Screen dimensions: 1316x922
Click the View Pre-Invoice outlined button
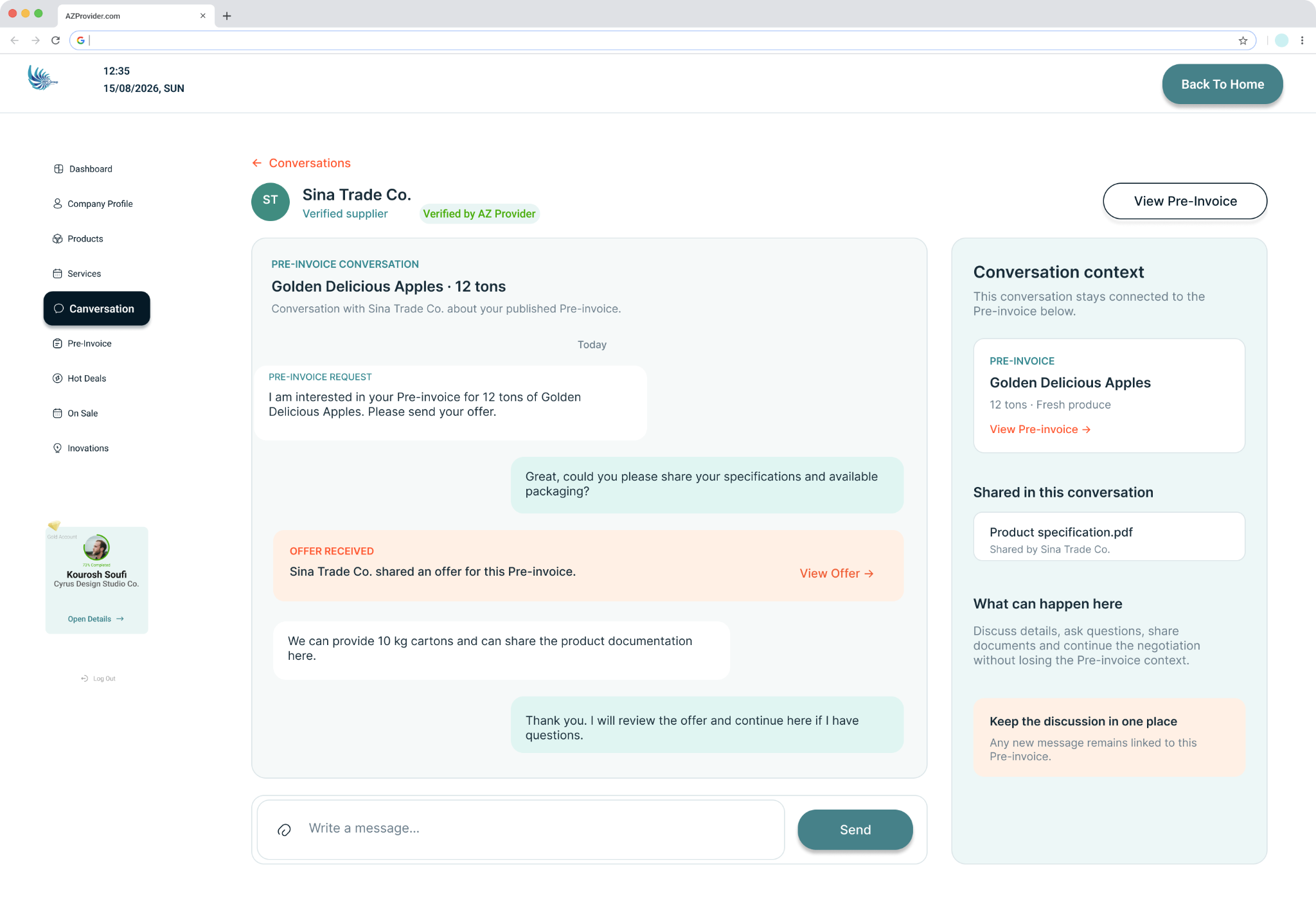click(1185, 201)
